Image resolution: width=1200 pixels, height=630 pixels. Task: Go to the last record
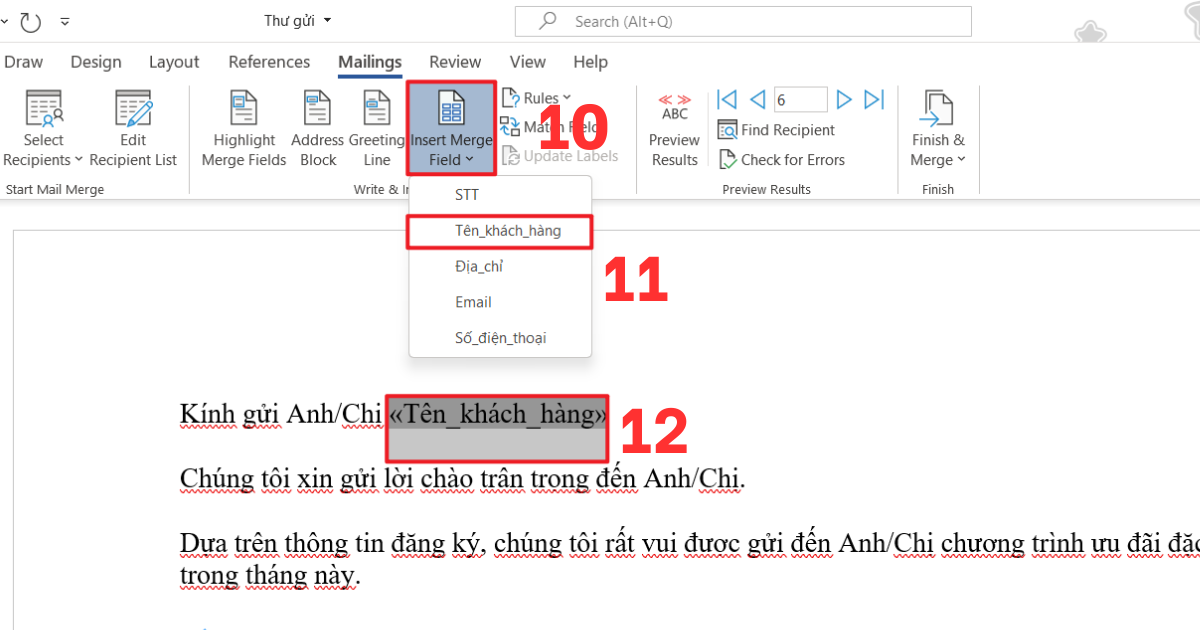pyautogui.click(x=874, y=99)
